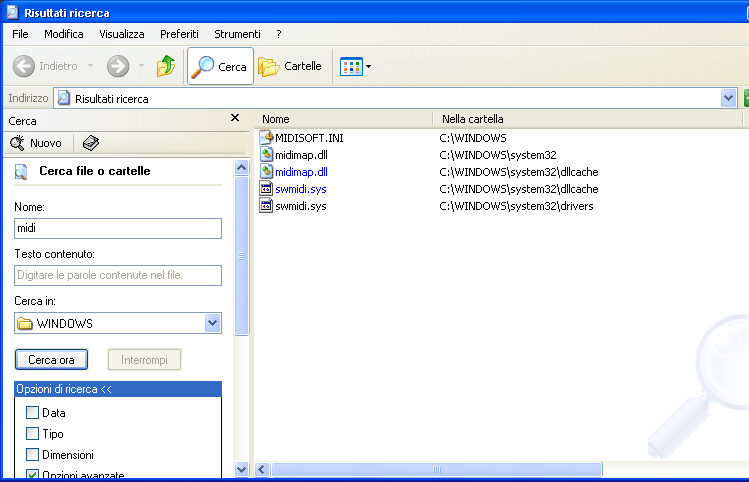749x482 pixels.
Task: Uncheck the Opzioni avanzate checkbox
Action: (32, 474)
